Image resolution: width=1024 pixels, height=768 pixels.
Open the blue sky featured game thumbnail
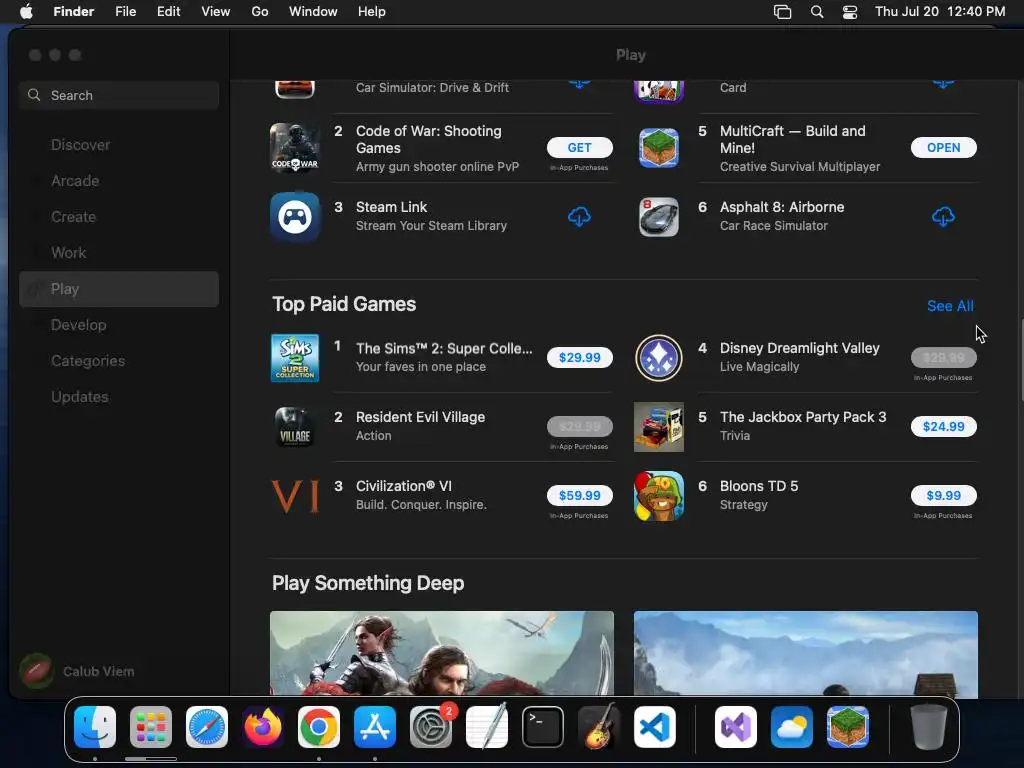[x=805, y=653]
